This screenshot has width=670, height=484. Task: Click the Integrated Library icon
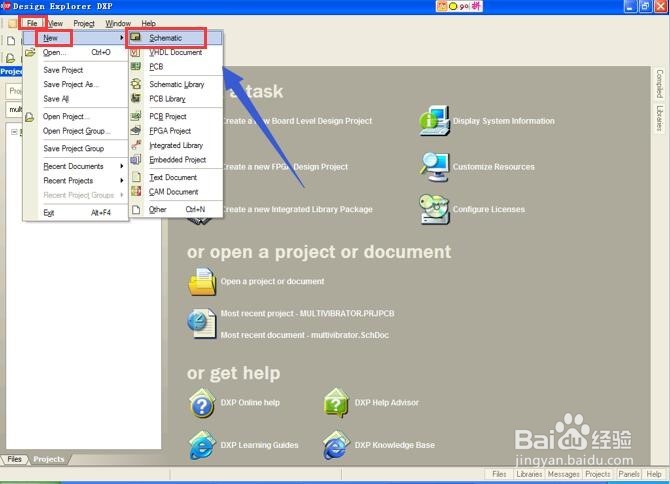coord(136,145)
